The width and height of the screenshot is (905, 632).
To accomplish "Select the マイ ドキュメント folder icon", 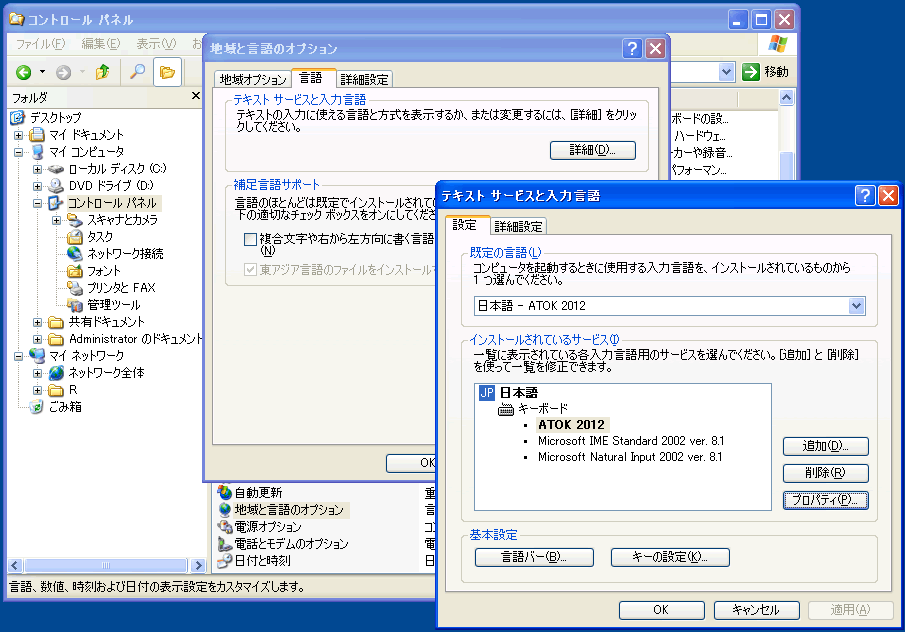I will (x=37, y=135).
